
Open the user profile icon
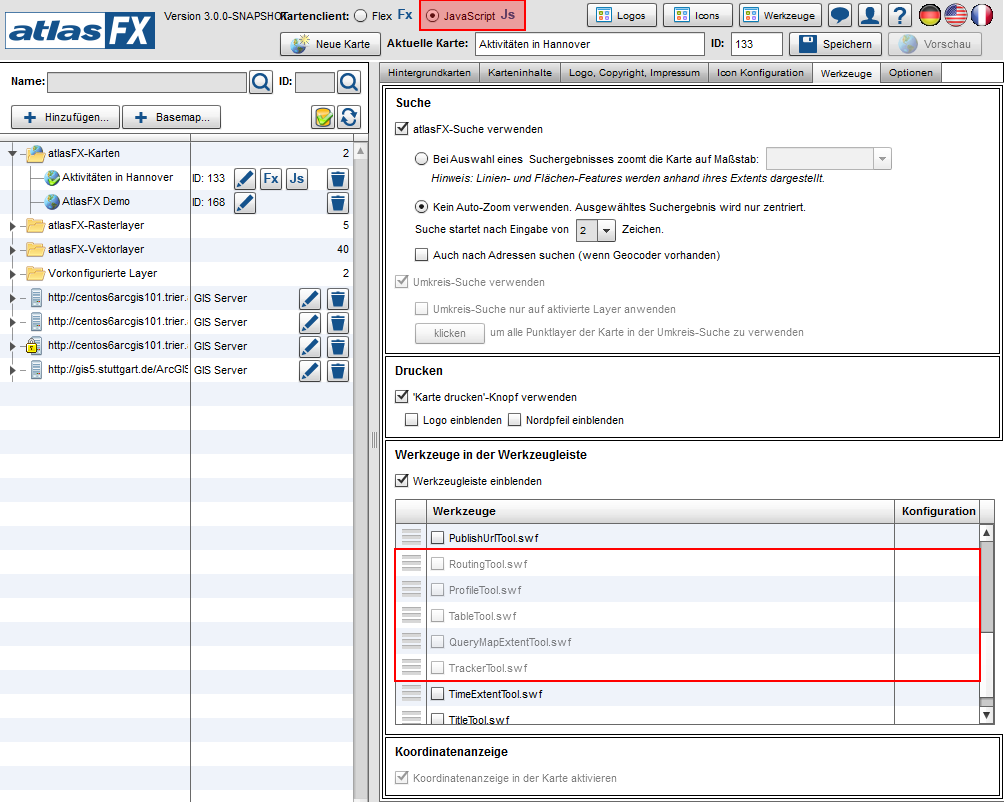[x=870, y=15]
